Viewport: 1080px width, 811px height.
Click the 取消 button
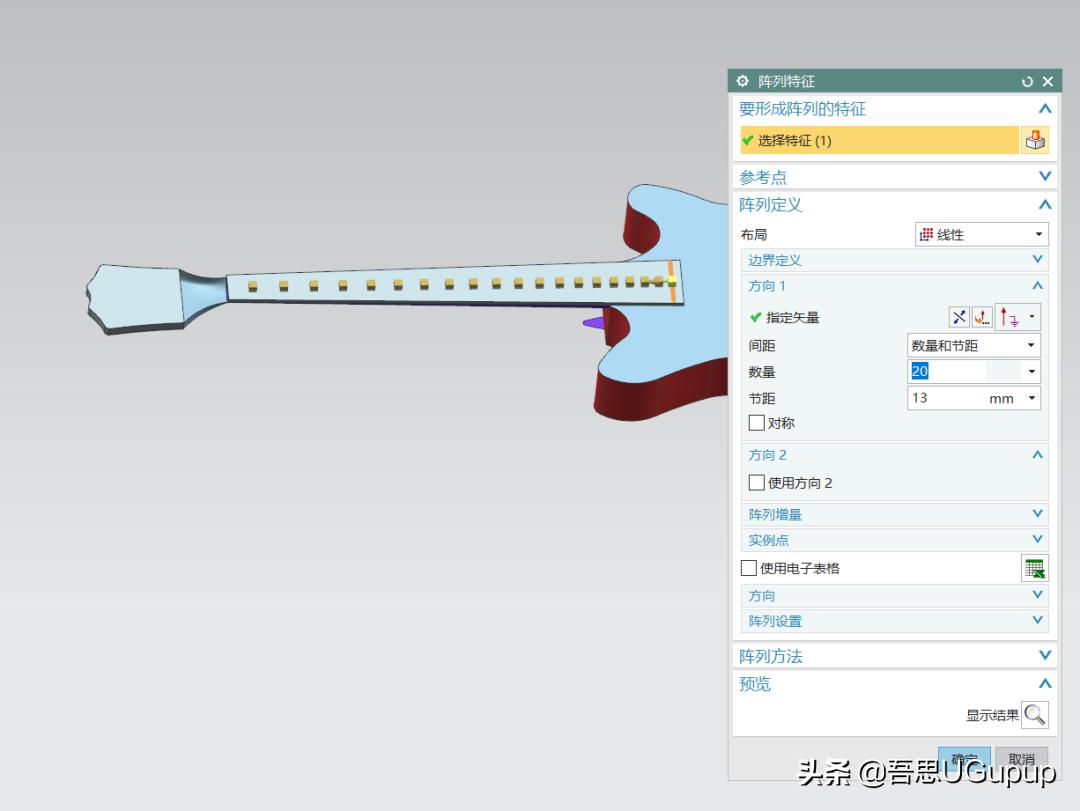pos(1021,757)
